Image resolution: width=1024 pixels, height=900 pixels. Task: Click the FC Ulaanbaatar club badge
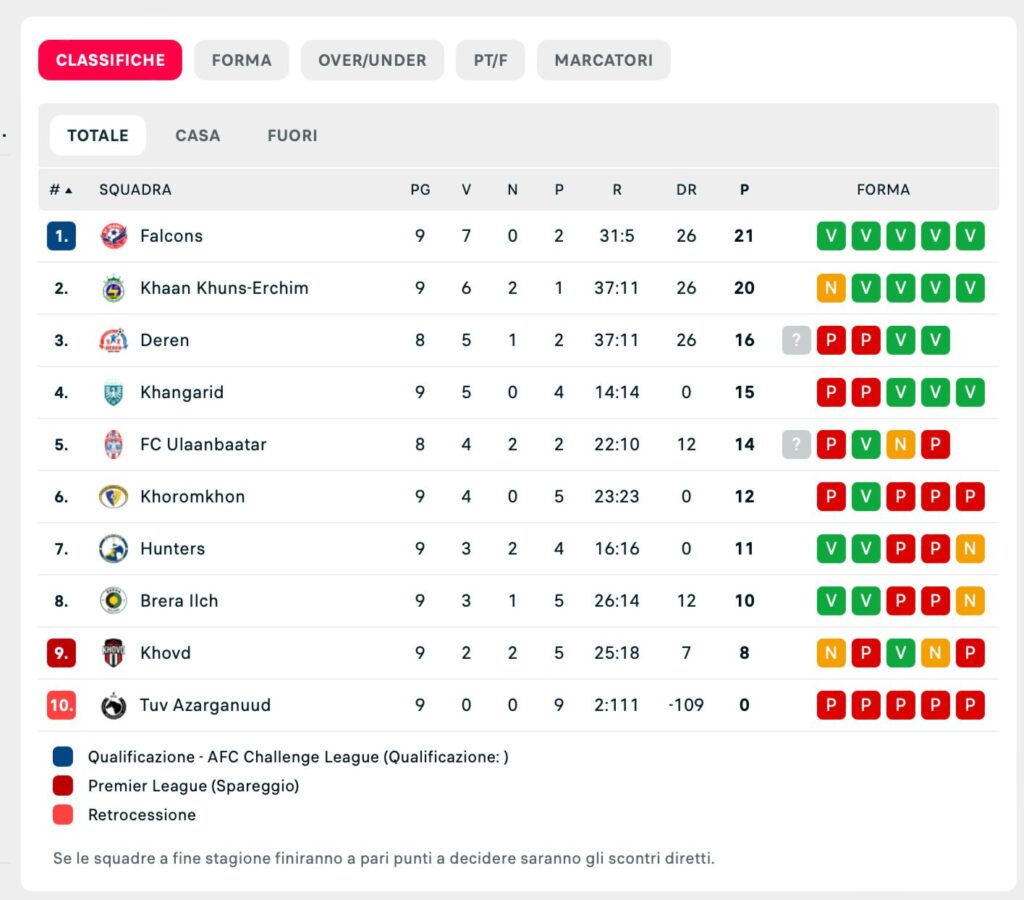pyautogui.click(x=114, y=444)
